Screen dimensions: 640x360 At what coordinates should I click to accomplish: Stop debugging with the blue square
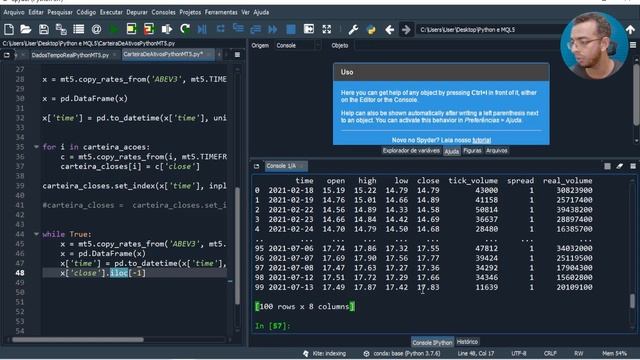291,29
